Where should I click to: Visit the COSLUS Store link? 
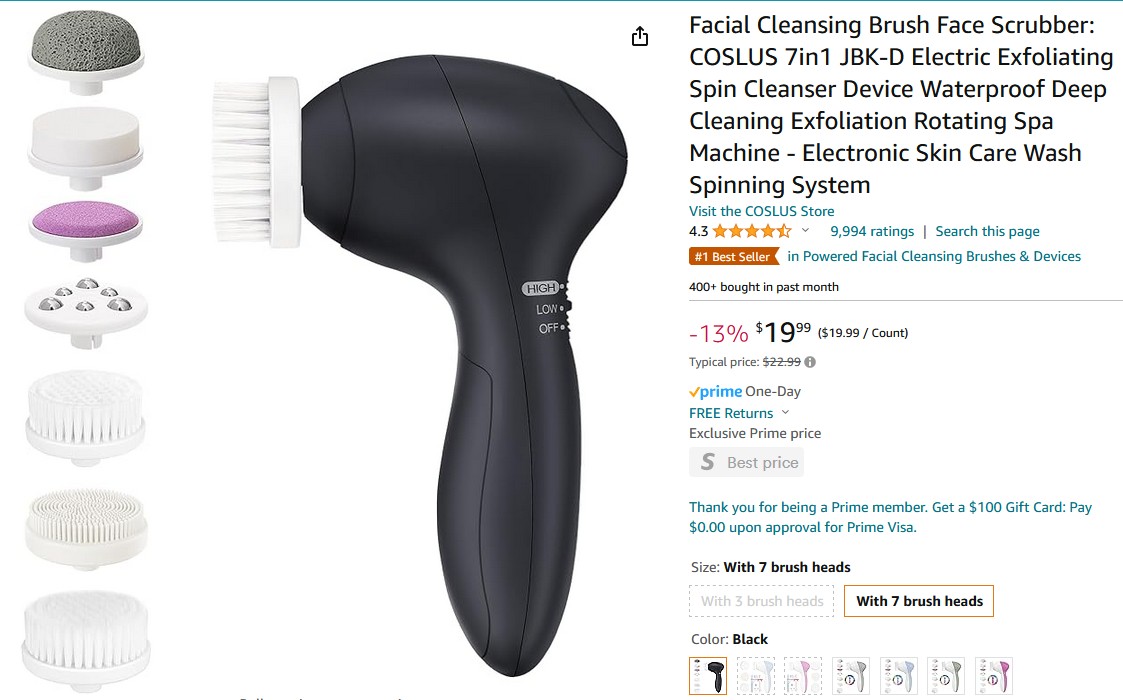click(761, 211)
